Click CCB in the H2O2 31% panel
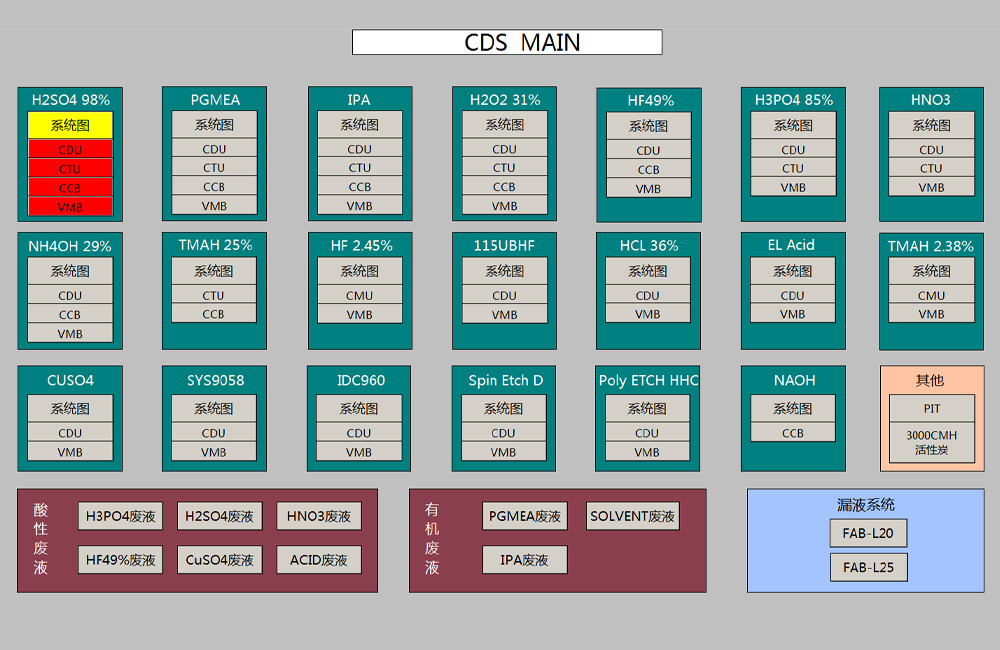 [504, 188]
